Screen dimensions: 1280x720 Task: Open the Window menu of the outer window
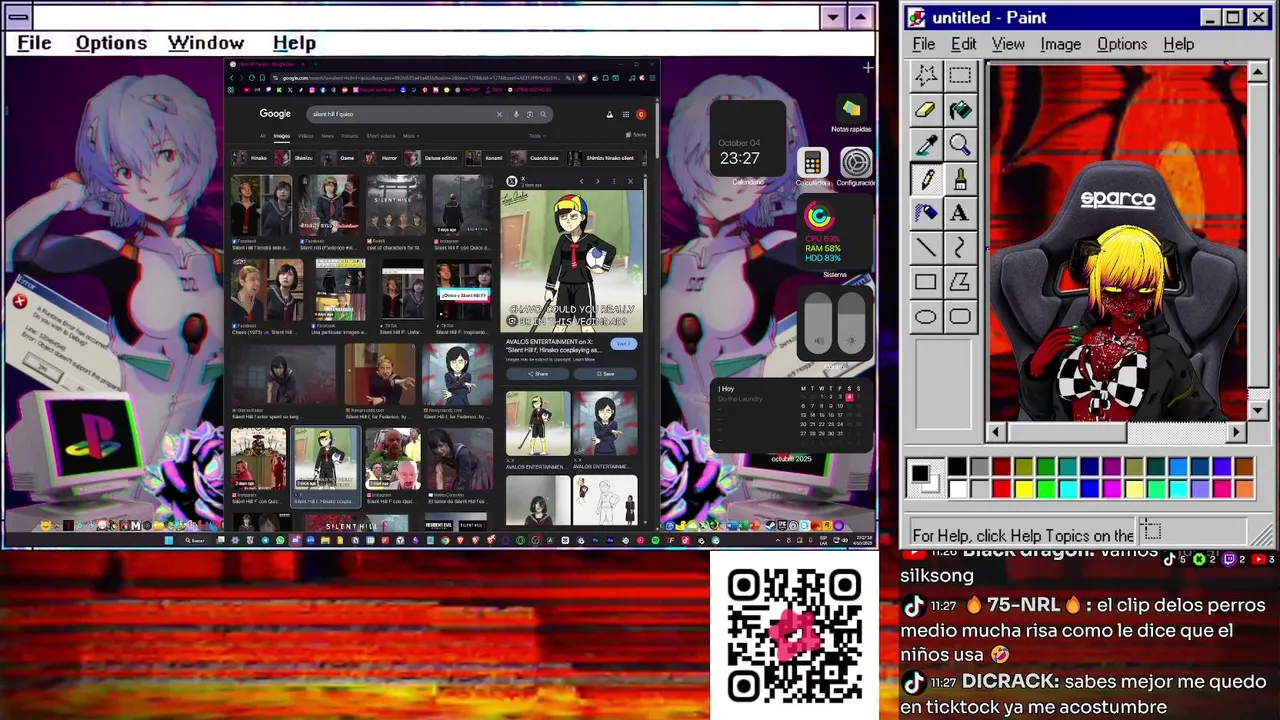coord(206,43)
